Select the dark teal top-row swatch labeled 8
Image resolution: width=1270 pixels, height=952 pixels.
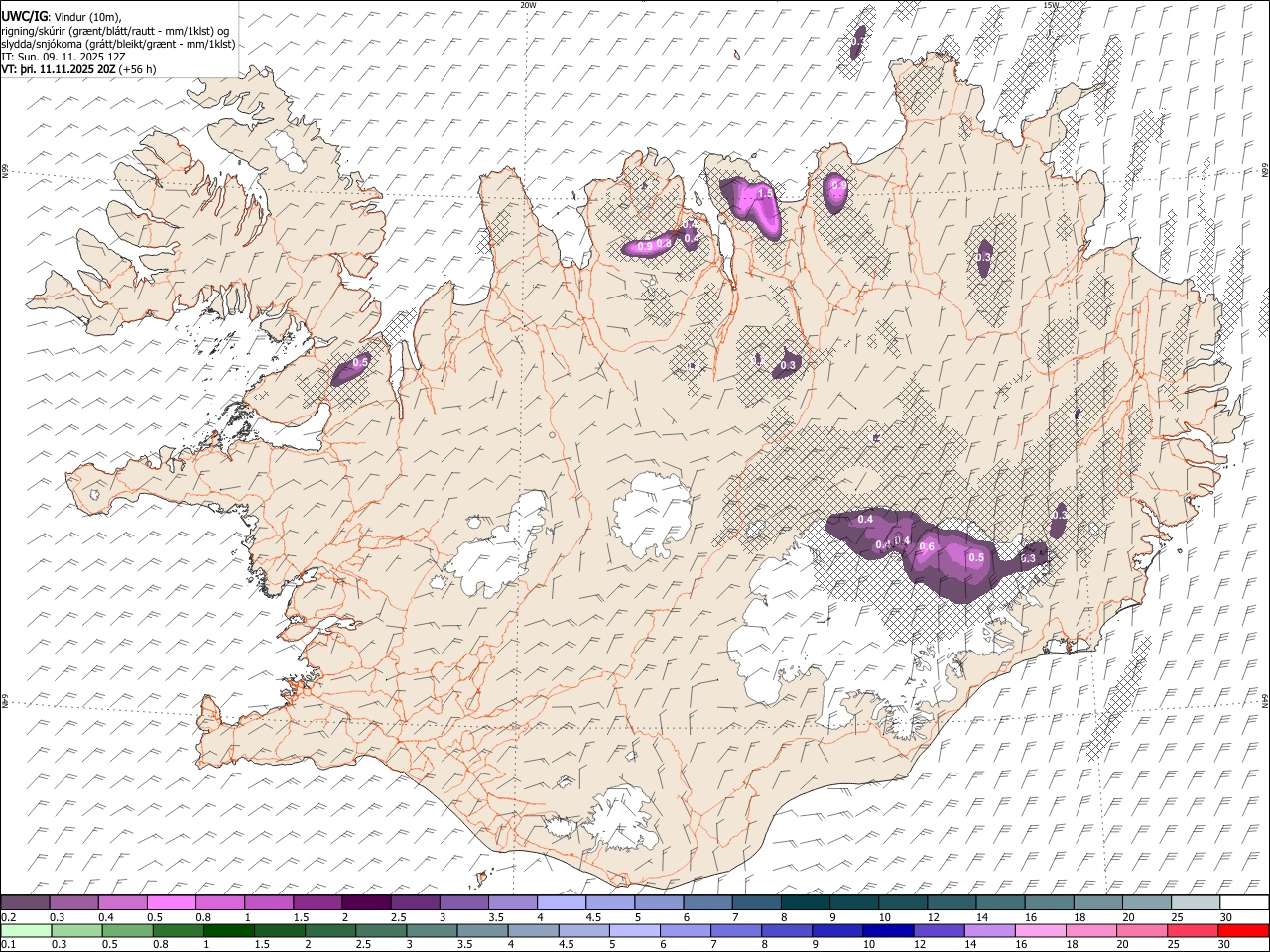coord(805,902)
